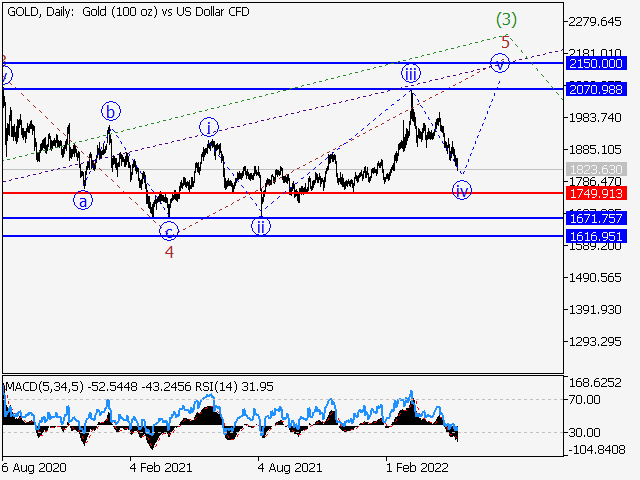
Task: Click the MACD(5,34,5) indicator label
Action: click(x=44, y=387)
